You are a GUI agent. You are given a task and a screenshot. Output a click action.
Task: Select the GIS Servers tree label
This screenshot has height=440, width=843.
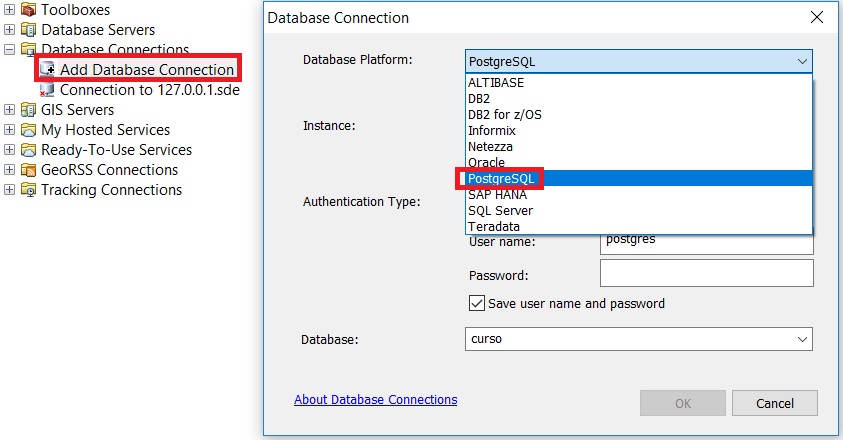(x=77, y=110)
